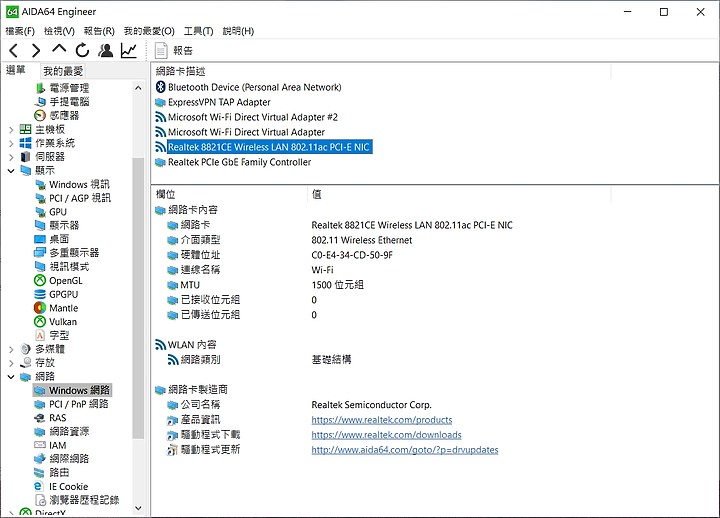720x518 pixels.
Task: Open the 檢視(V) menu
Action: pos(59,31)
